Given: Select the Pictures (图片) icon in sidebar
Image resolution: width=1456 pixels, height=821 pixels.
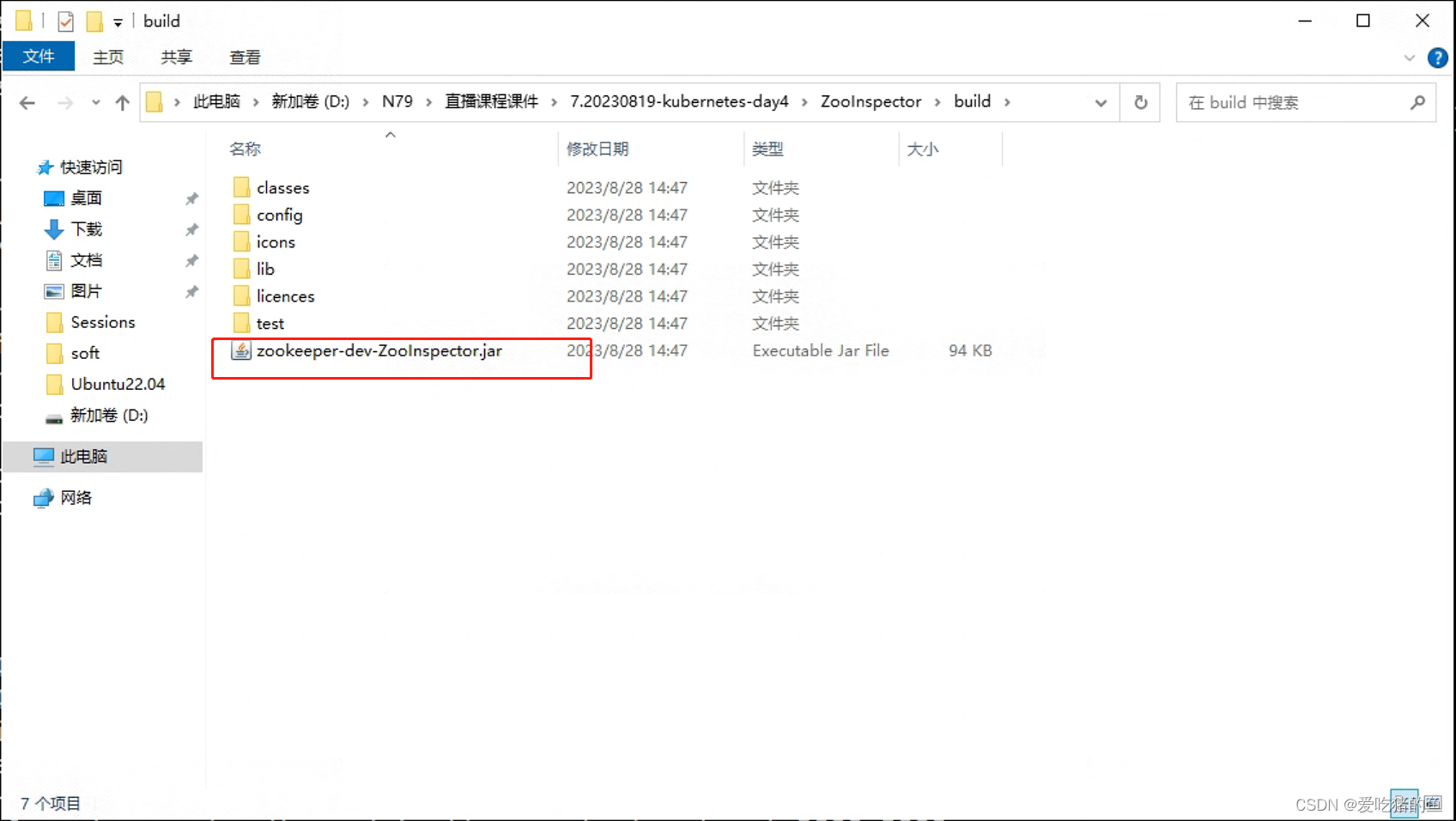Looking at the screenshot, I should tap(54, 291).
